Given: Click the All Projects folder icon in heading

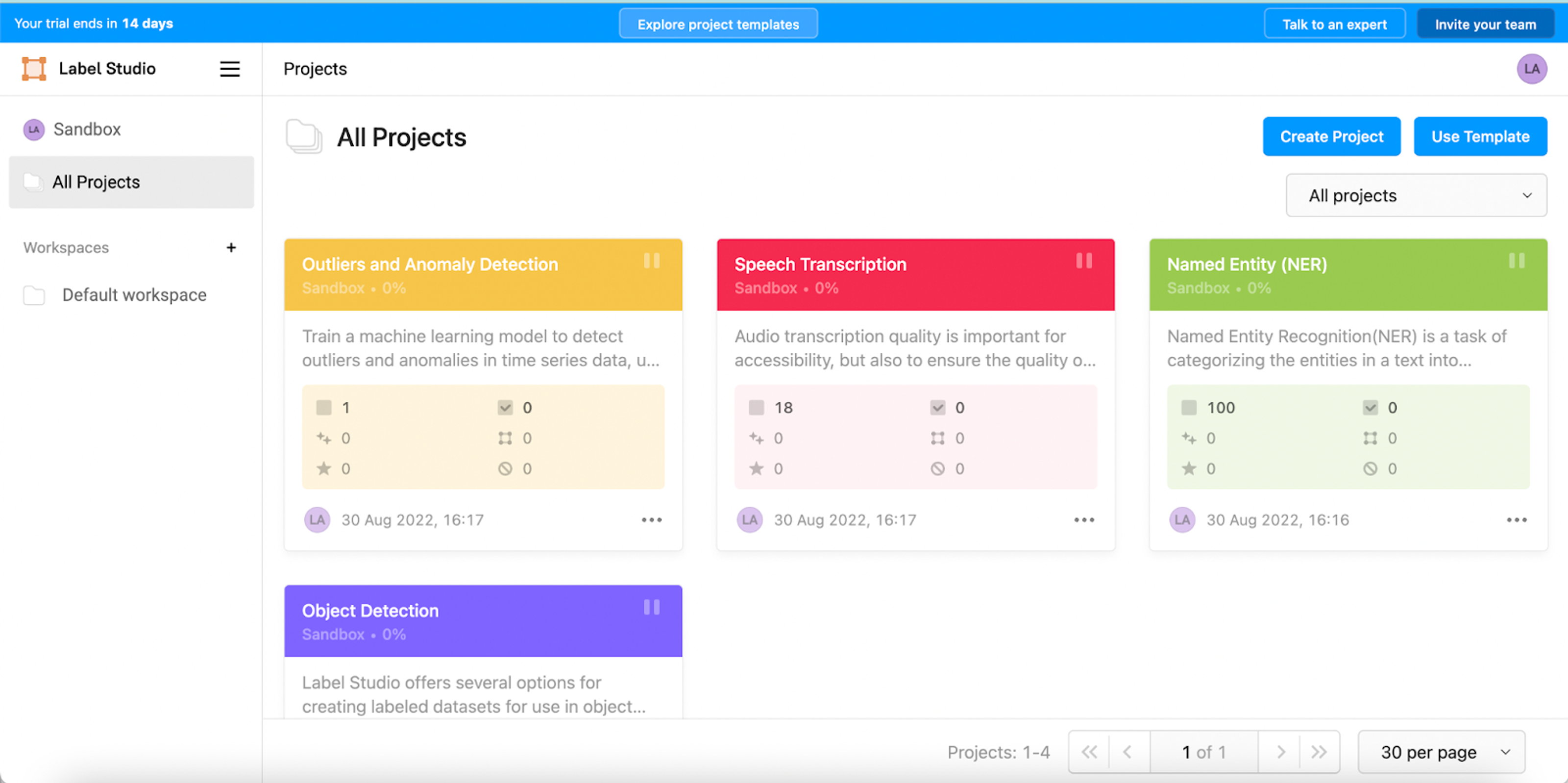Looking at the screenshot, I should pos(304,137).
